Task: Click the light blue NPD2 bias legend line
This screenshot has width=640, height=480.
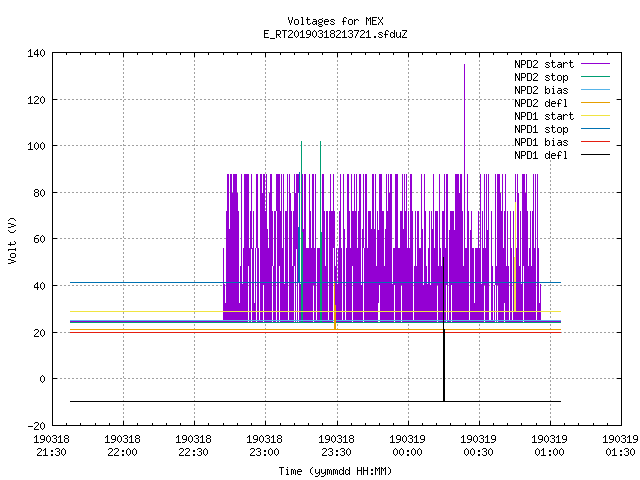Action: (x=595, y=89)
